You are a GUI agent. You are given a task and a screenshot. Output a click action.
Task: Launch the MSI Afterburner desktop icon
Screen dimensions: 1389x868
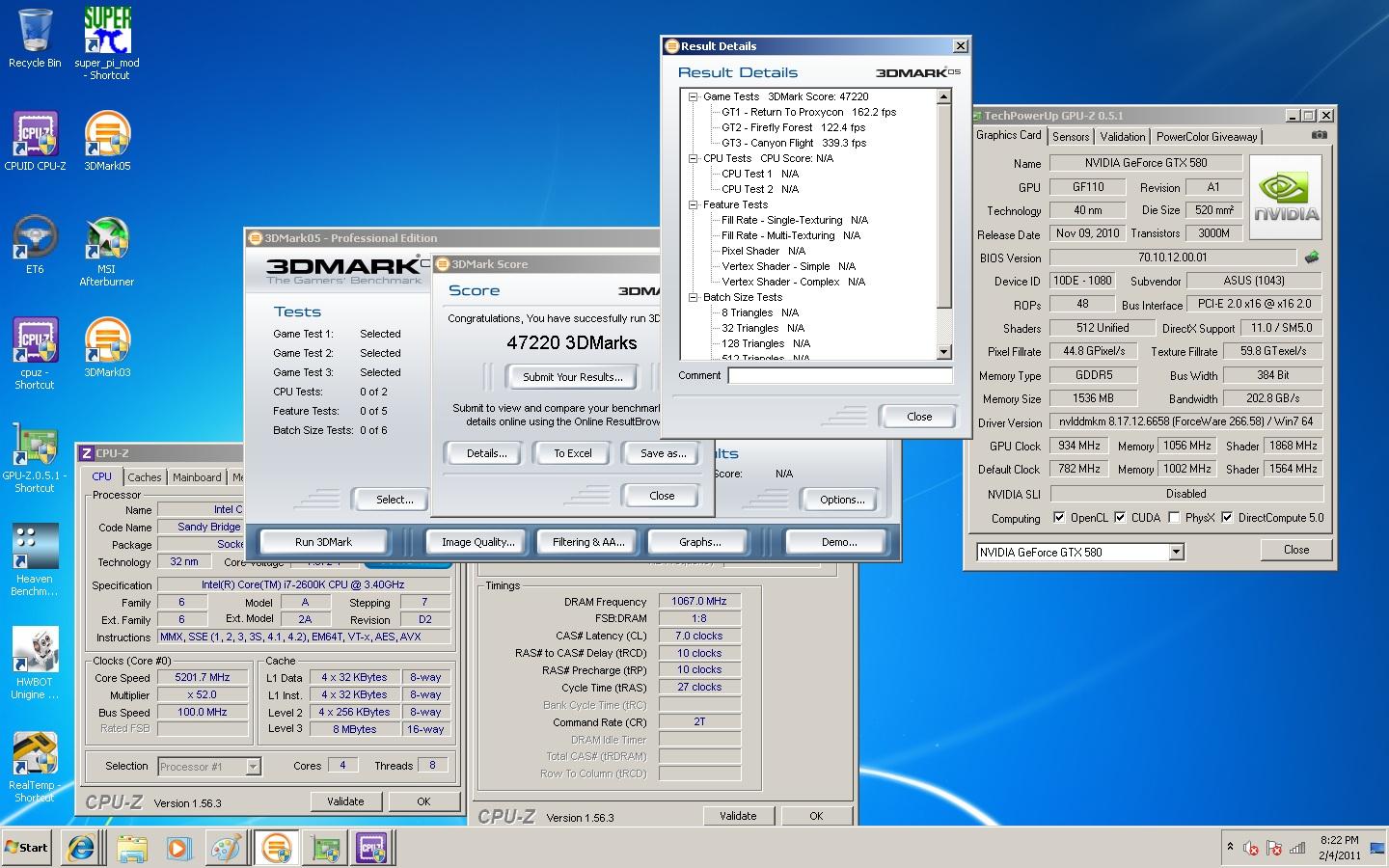[107, 251]
